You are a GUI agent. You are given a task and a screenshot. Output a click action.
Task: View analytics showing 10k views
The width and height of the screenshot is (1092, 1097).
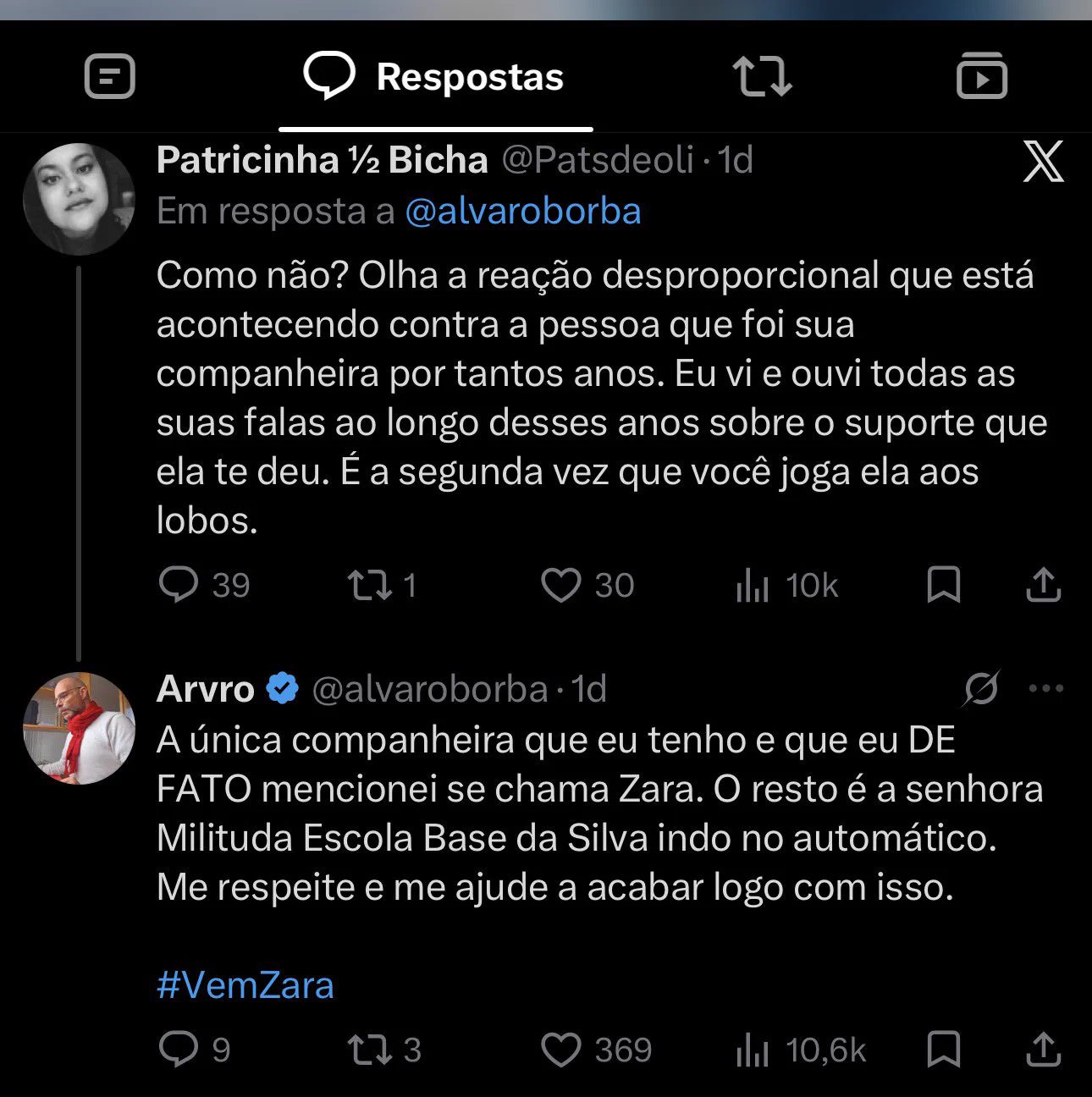click(786, 586)
